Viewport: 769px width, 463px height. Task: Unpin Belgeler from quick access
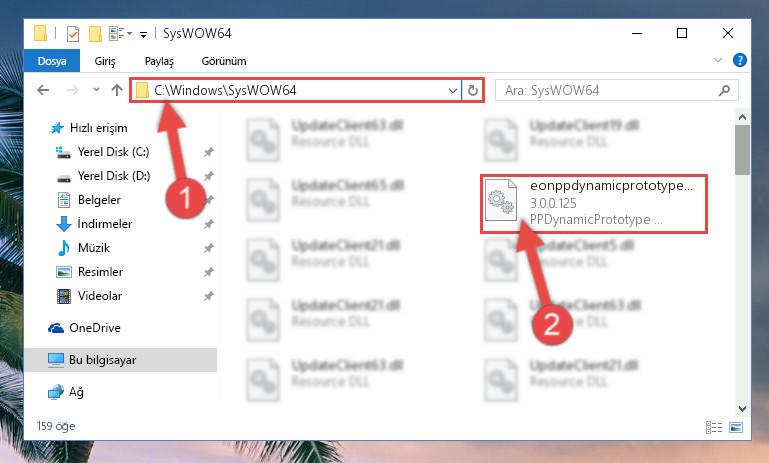tap(209, 200)
